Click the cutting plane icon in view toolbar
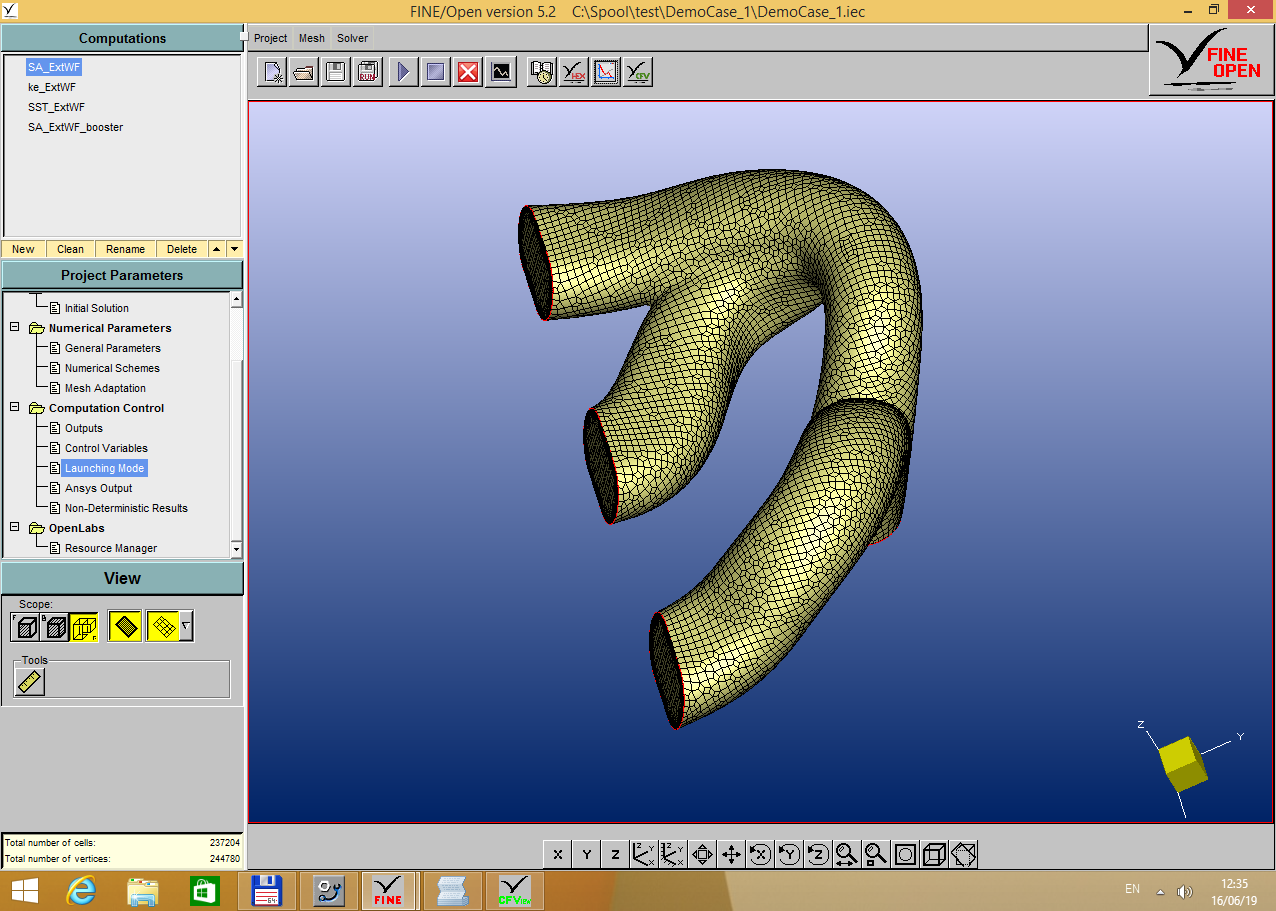 pyautogui.click(x=964, y=854)
